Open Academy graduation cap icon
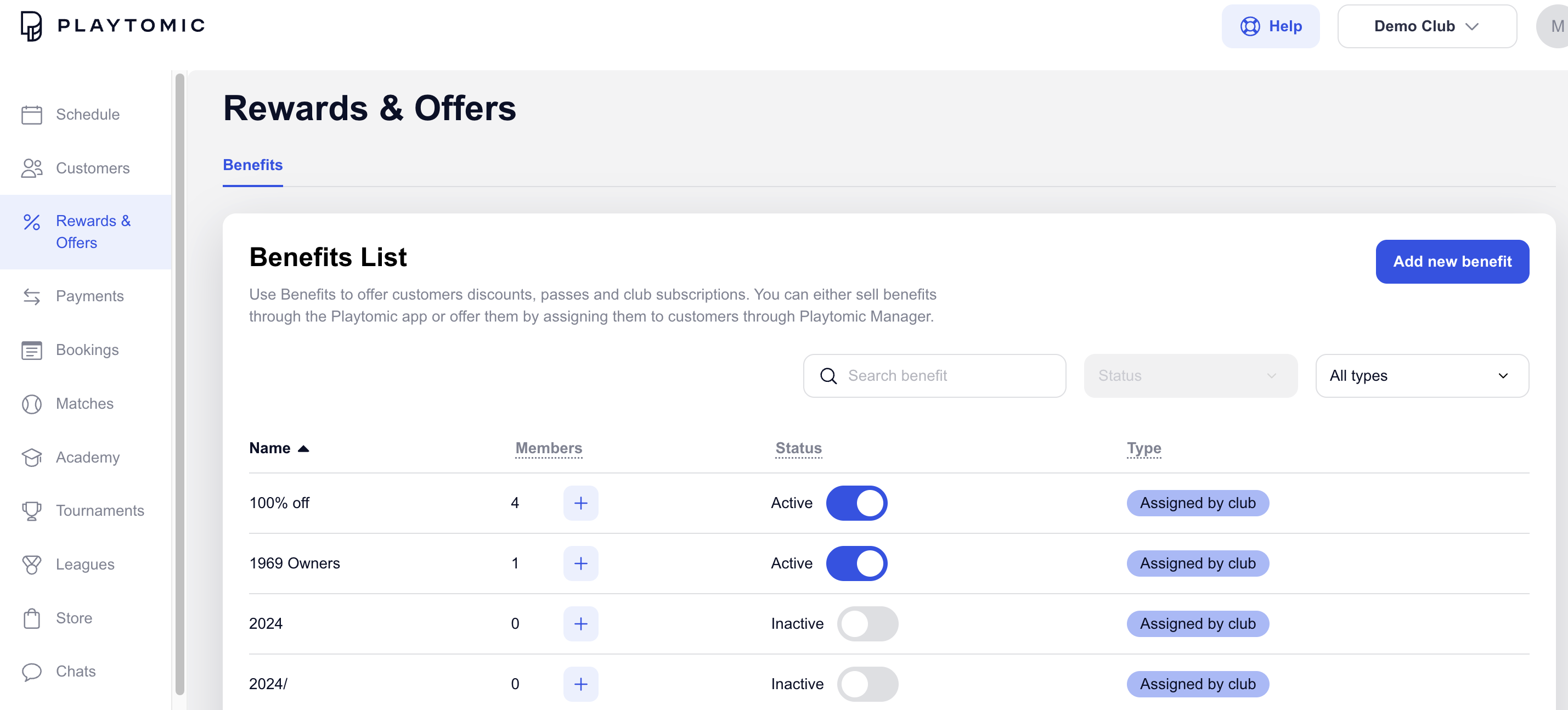The height and width of the screenshot is (710, 1568). click(32, 457)
